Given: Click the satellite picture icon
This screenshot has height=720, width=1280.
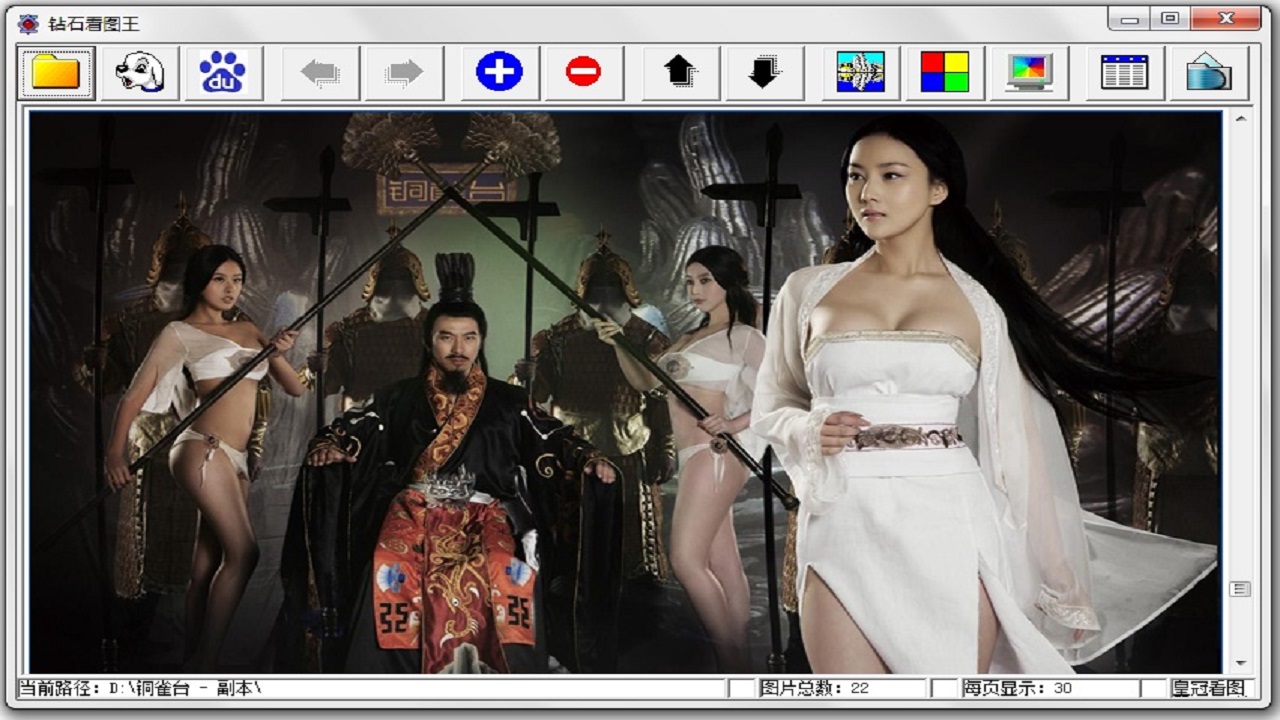Looking at the screenshot, I should click(860, 72).
